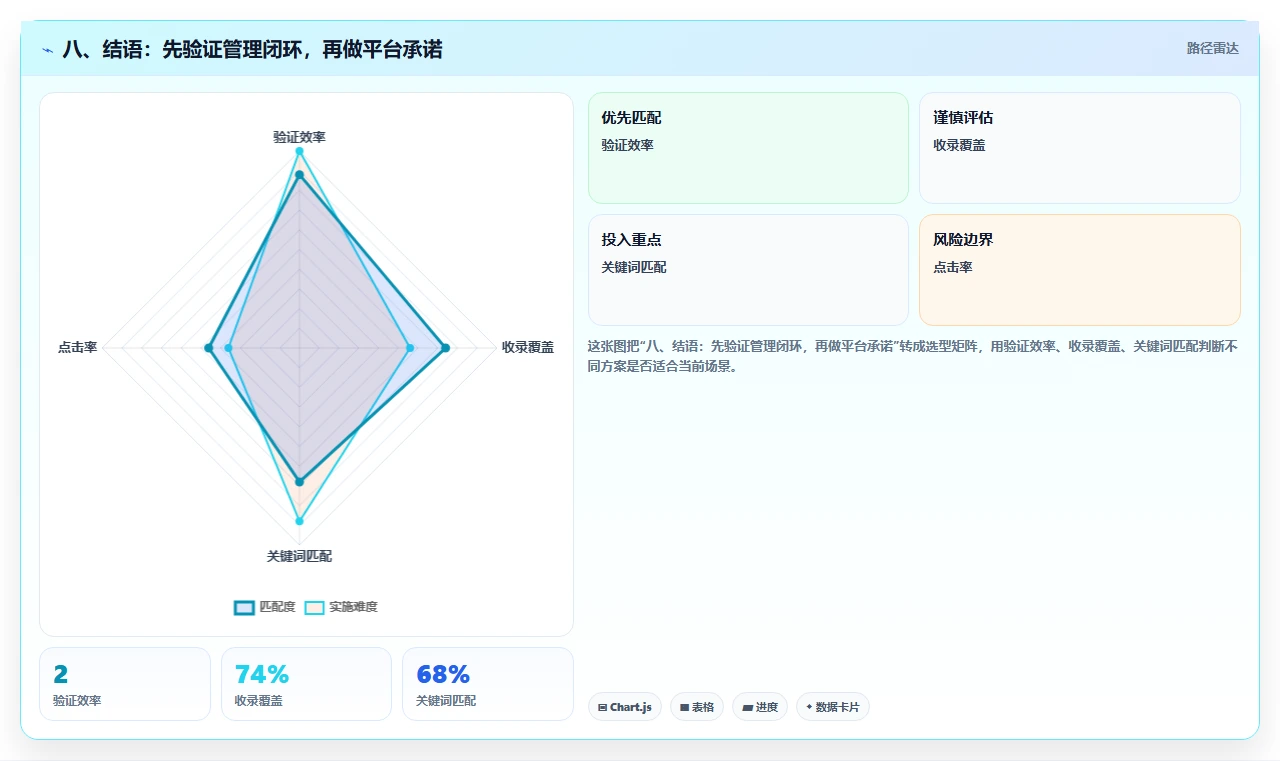
Task: Click the page title 八、结语
Action: pyautogui.click(x=252, y=49)
